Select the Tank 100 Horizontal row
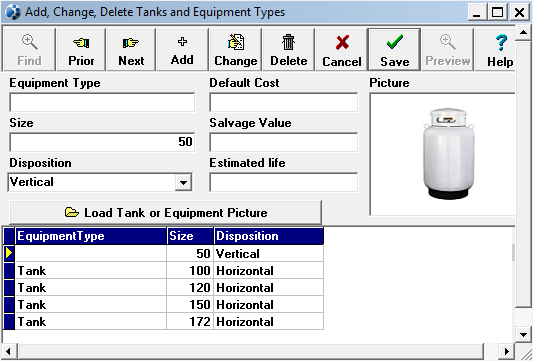 (x=170, y=271)
